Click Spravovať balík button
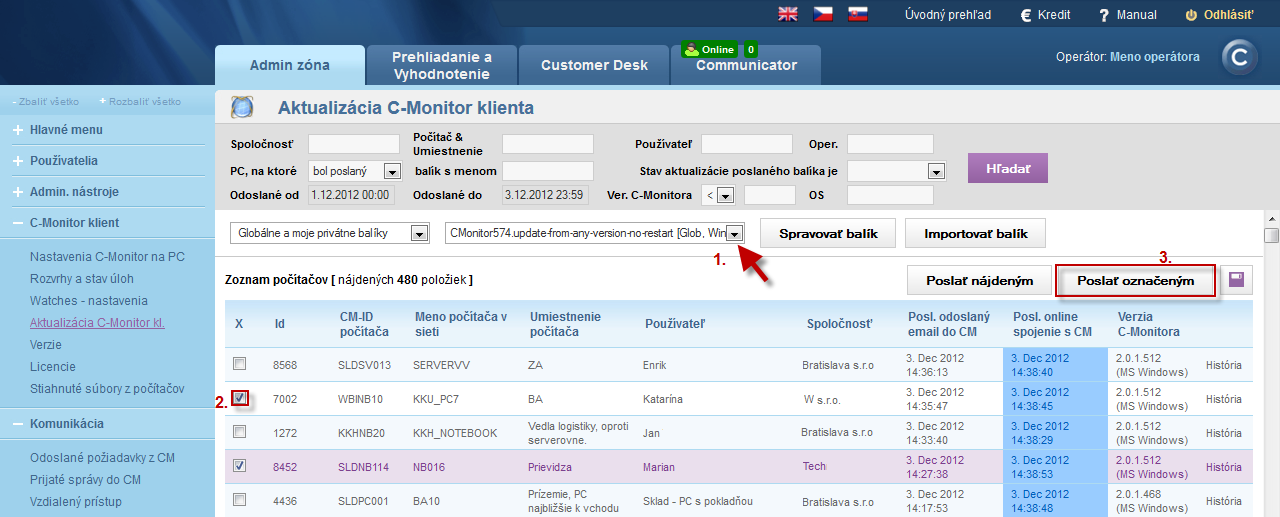1280x517 pixels. coord(826,233)
